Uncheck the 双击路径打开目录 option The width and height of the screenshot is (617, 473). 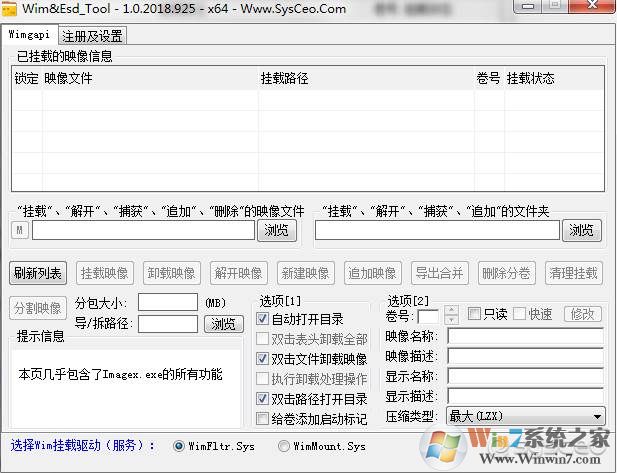[264, 398]
